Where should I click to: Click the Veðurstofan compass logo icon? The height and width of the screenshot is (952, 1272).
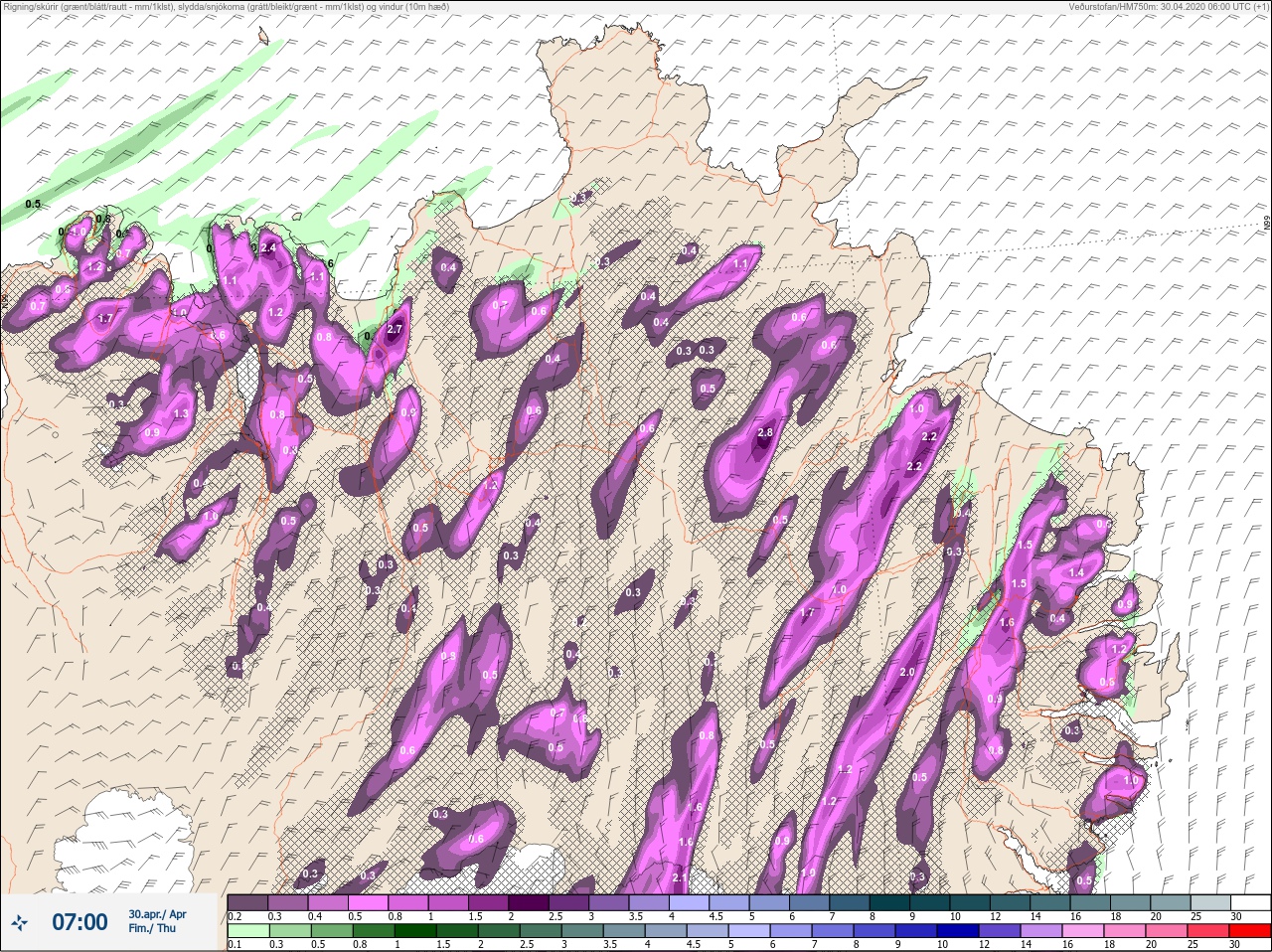19,923
